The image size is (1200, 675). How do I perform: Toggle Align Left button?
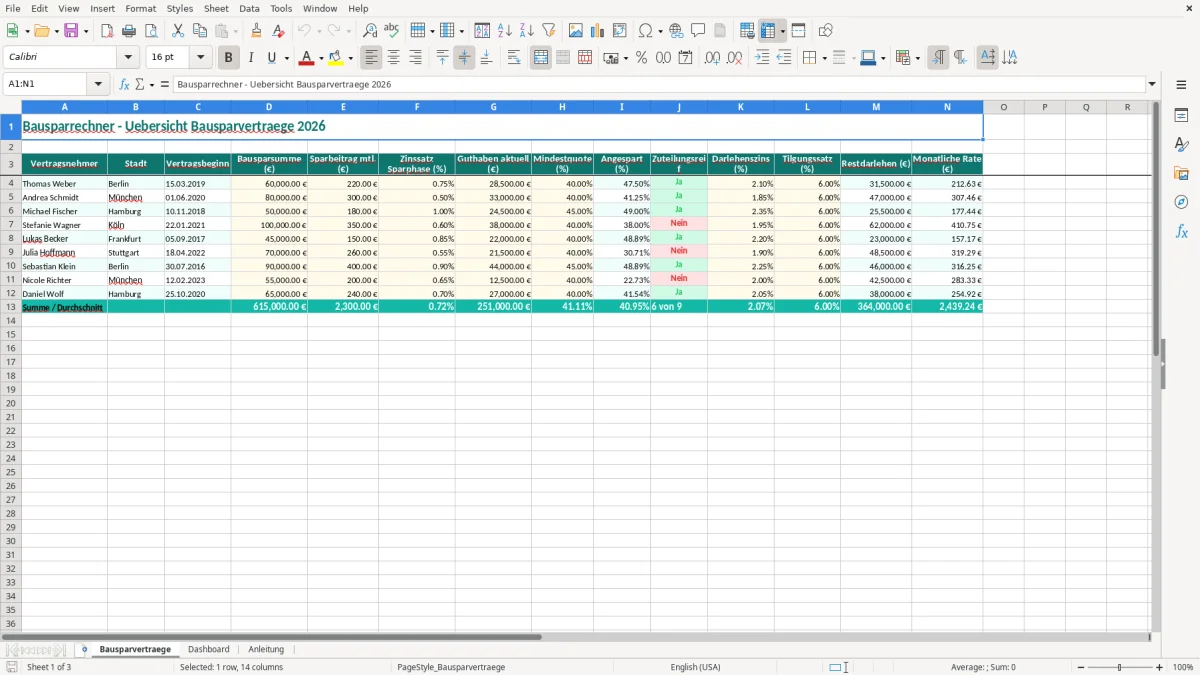pyautogui.click(x=371, y=58)
